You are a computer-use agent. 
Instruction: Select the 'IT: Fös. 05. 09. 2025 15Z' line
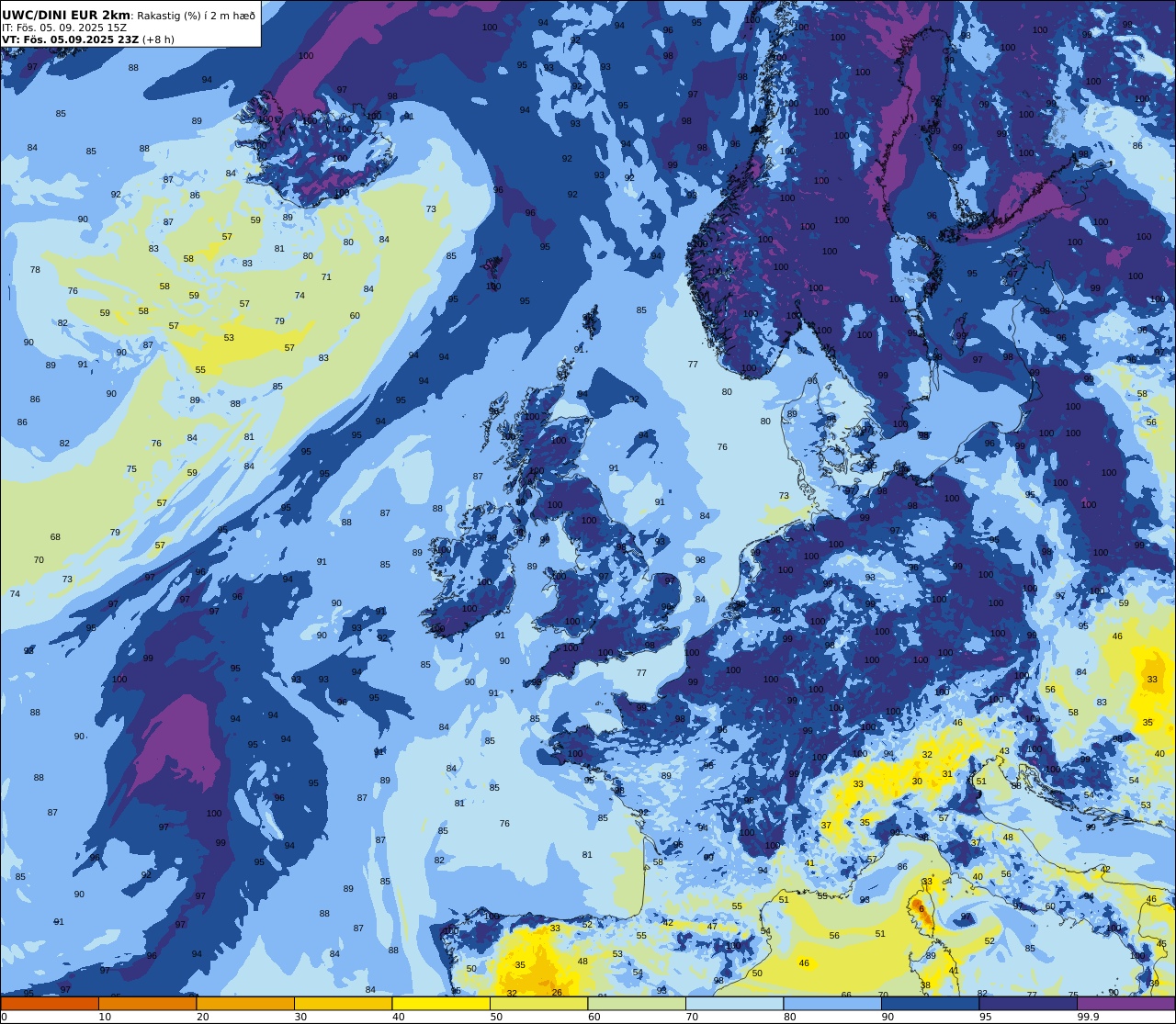click(64, 28)
